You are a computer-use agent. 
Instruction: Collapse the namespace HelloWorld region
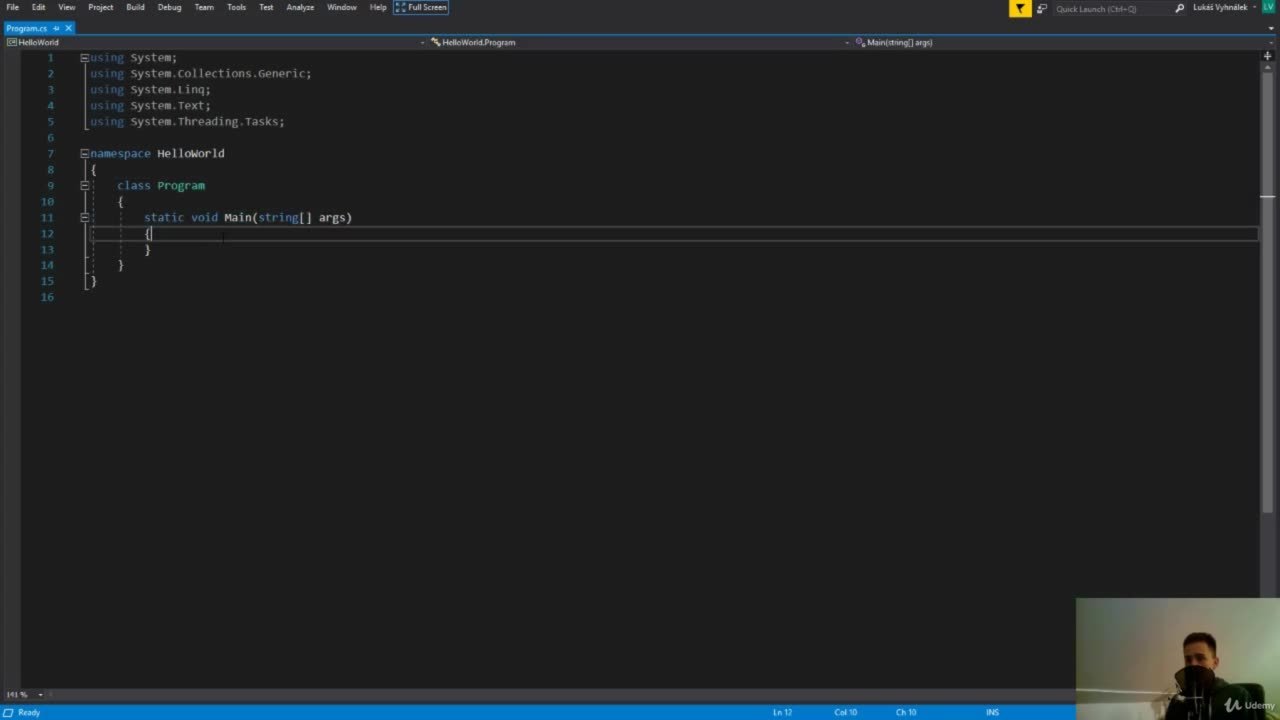[x=84, y=153]
